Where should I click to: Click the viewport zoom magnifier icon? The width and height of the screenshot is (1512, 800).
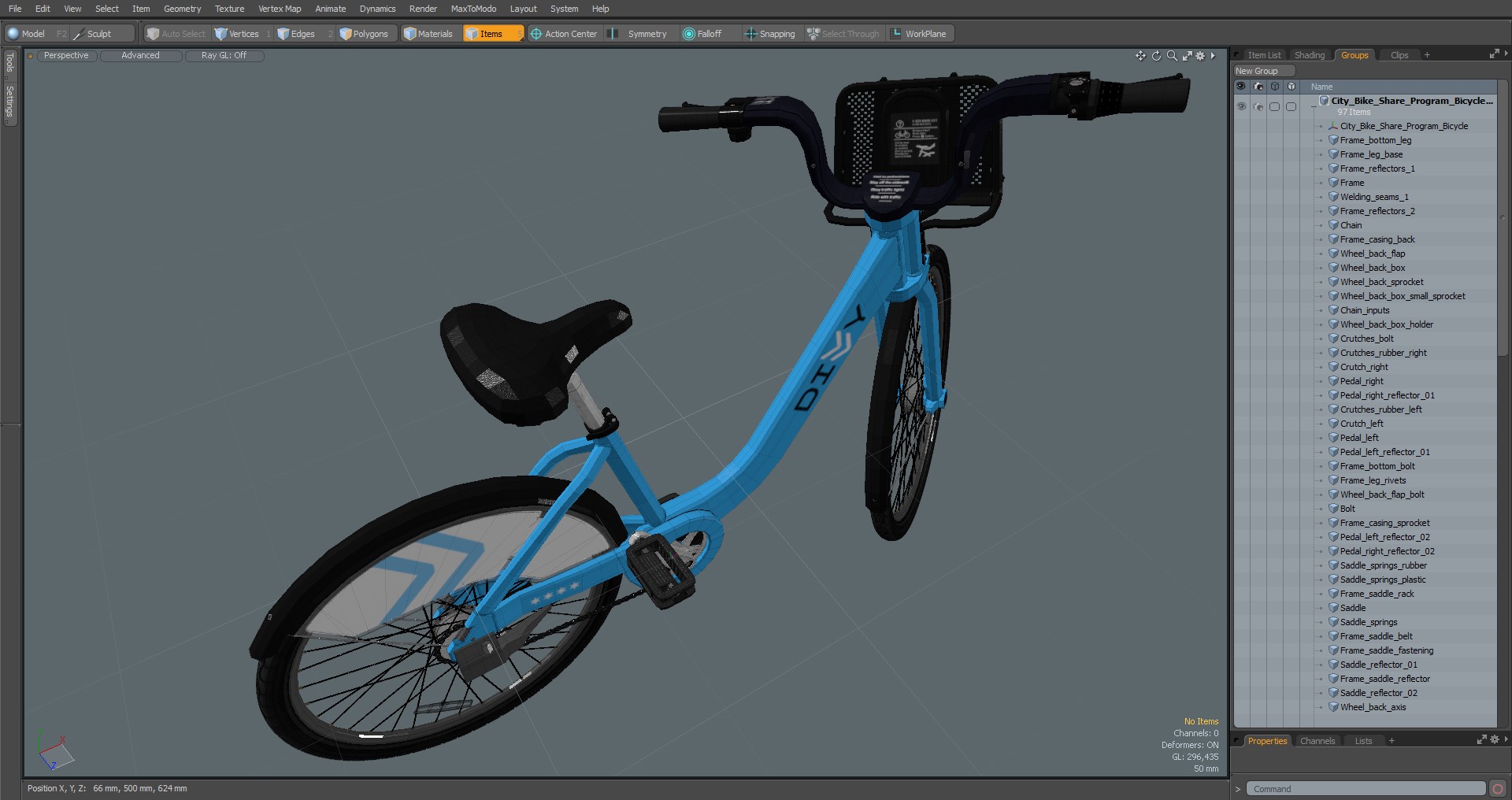(x=1172, y=56)
